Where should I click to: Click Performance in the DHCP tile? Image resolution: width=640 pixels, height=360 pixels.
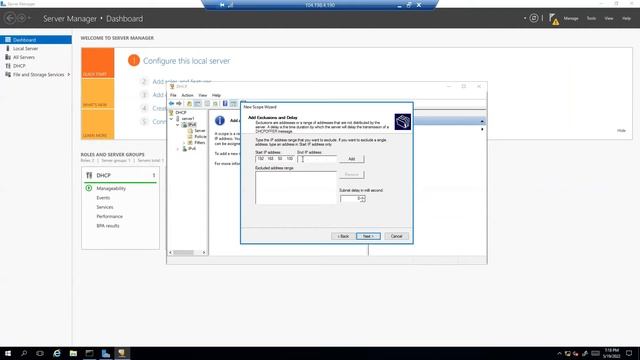click(109, 217)
